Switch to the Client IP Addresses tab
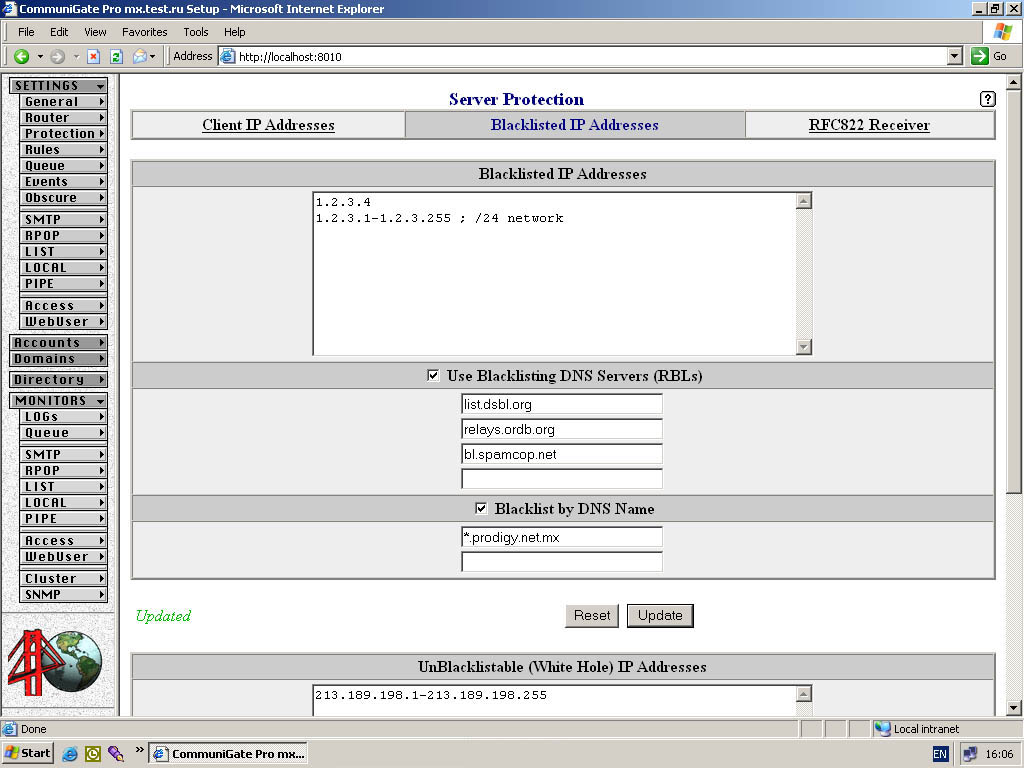The image size is (1024, 768). point(268,125)
